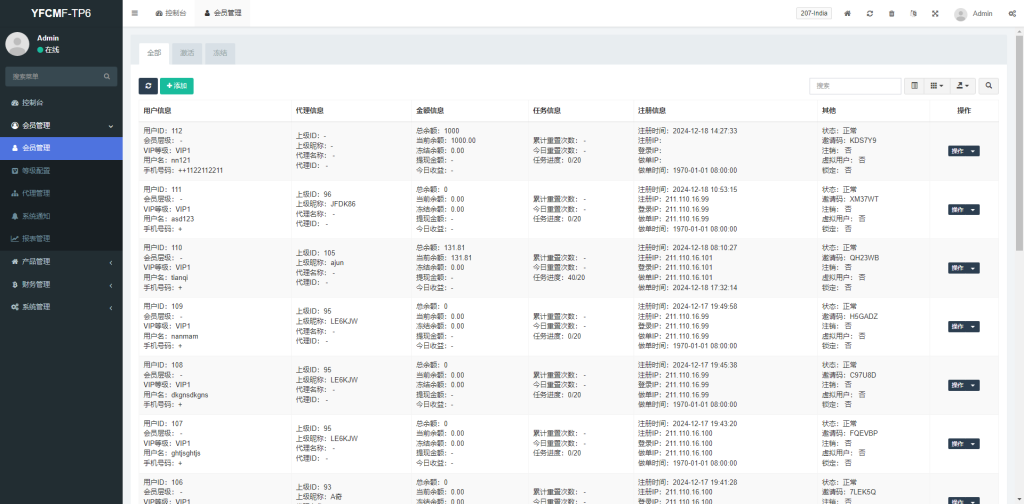Click the home icon in top bar
Screen dimensions: 1024x504
[848, 14]
